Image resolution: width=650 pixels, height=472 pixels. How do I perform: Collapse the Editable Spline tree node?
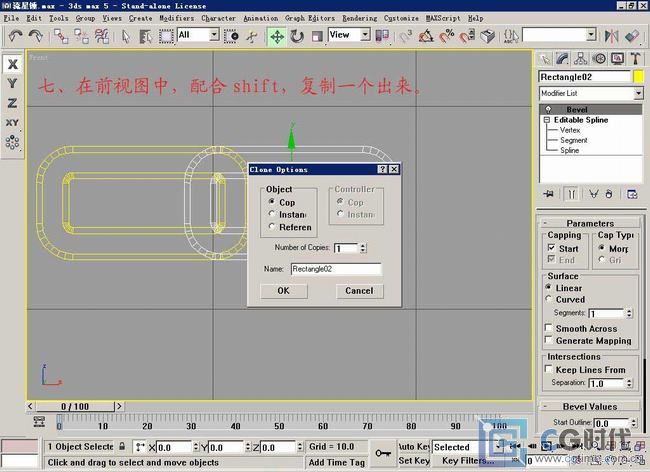[546, 120]
